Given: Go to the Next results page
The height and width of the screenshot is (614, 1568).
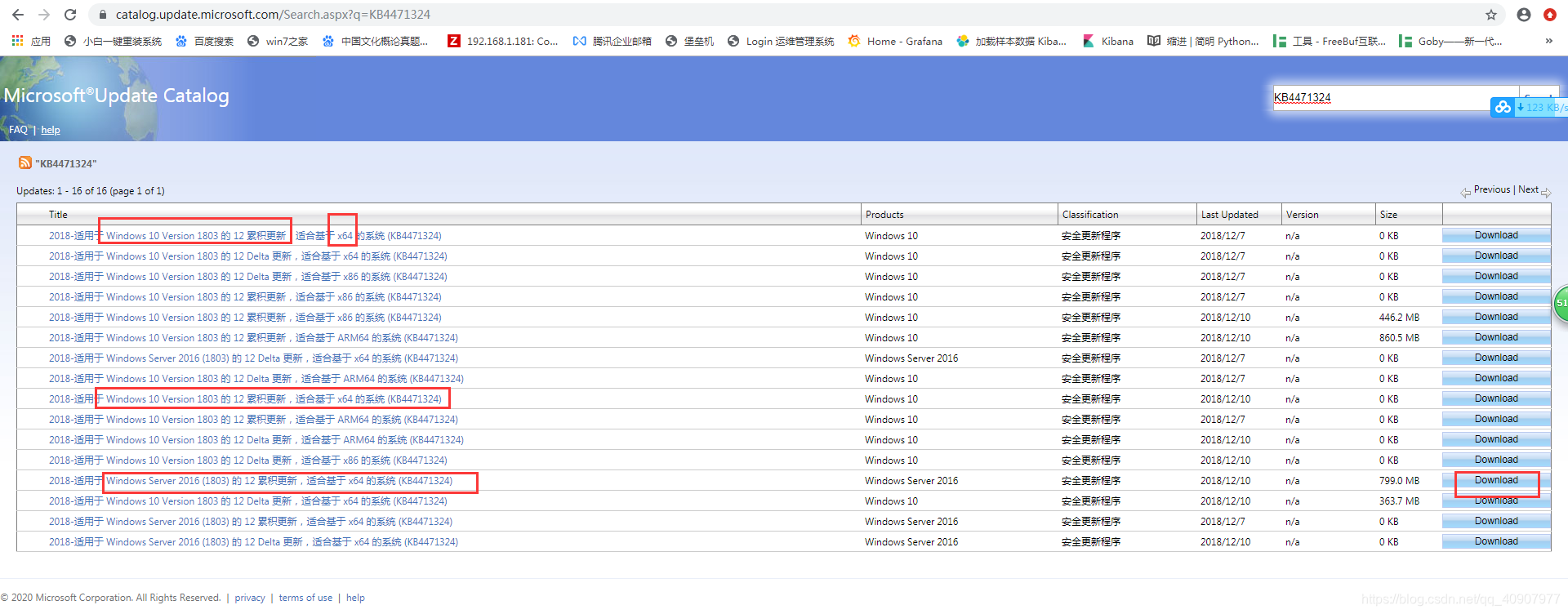Looking at the screenshot, I should click(1535, 190).
